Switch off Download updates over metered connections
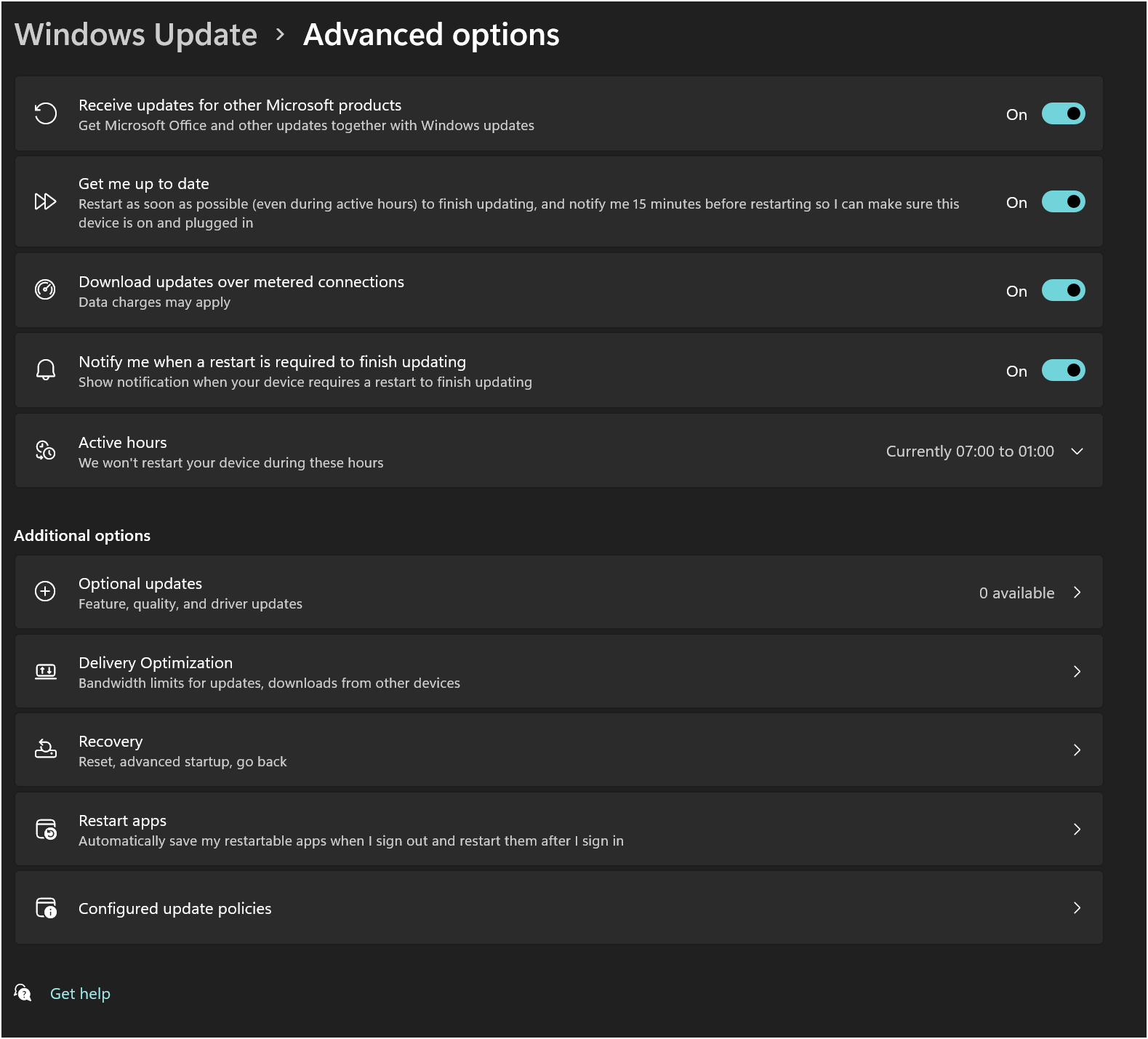The height and width of the screenshot is (1039, 1148). coord(1063,290)
